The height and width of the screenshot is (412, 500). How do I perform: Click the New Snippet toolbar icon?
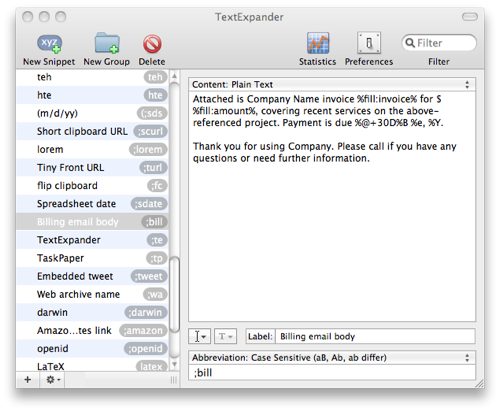pos(49,44)
